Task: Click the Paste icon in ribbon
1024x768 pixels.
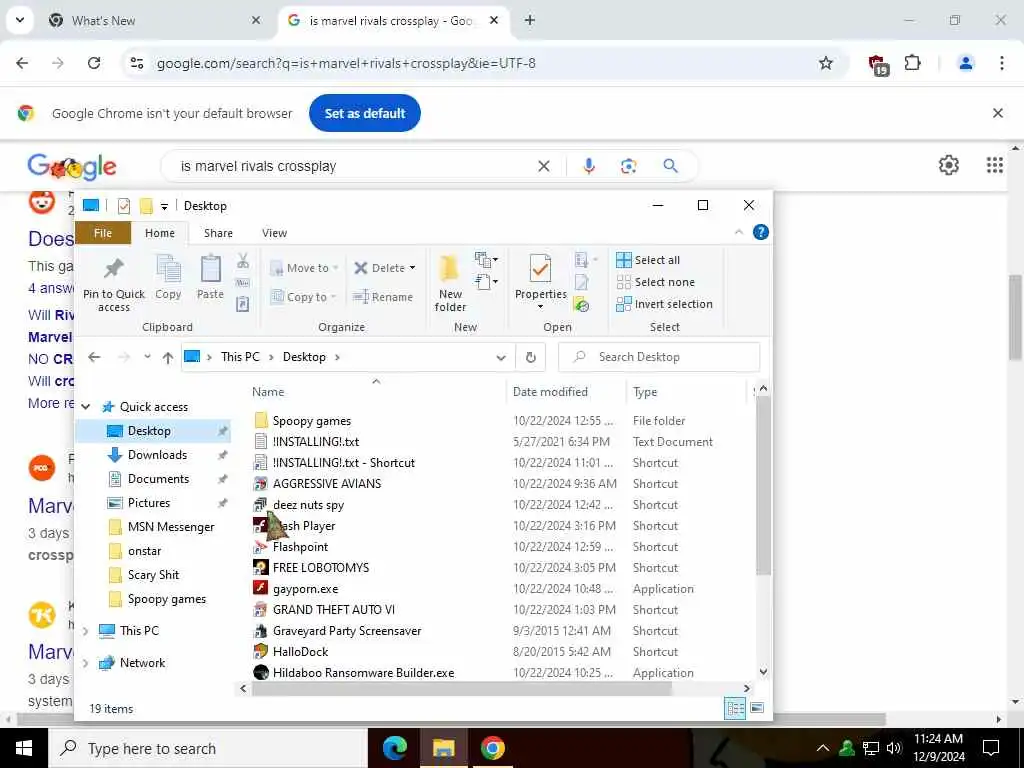Action: [210, 268]
